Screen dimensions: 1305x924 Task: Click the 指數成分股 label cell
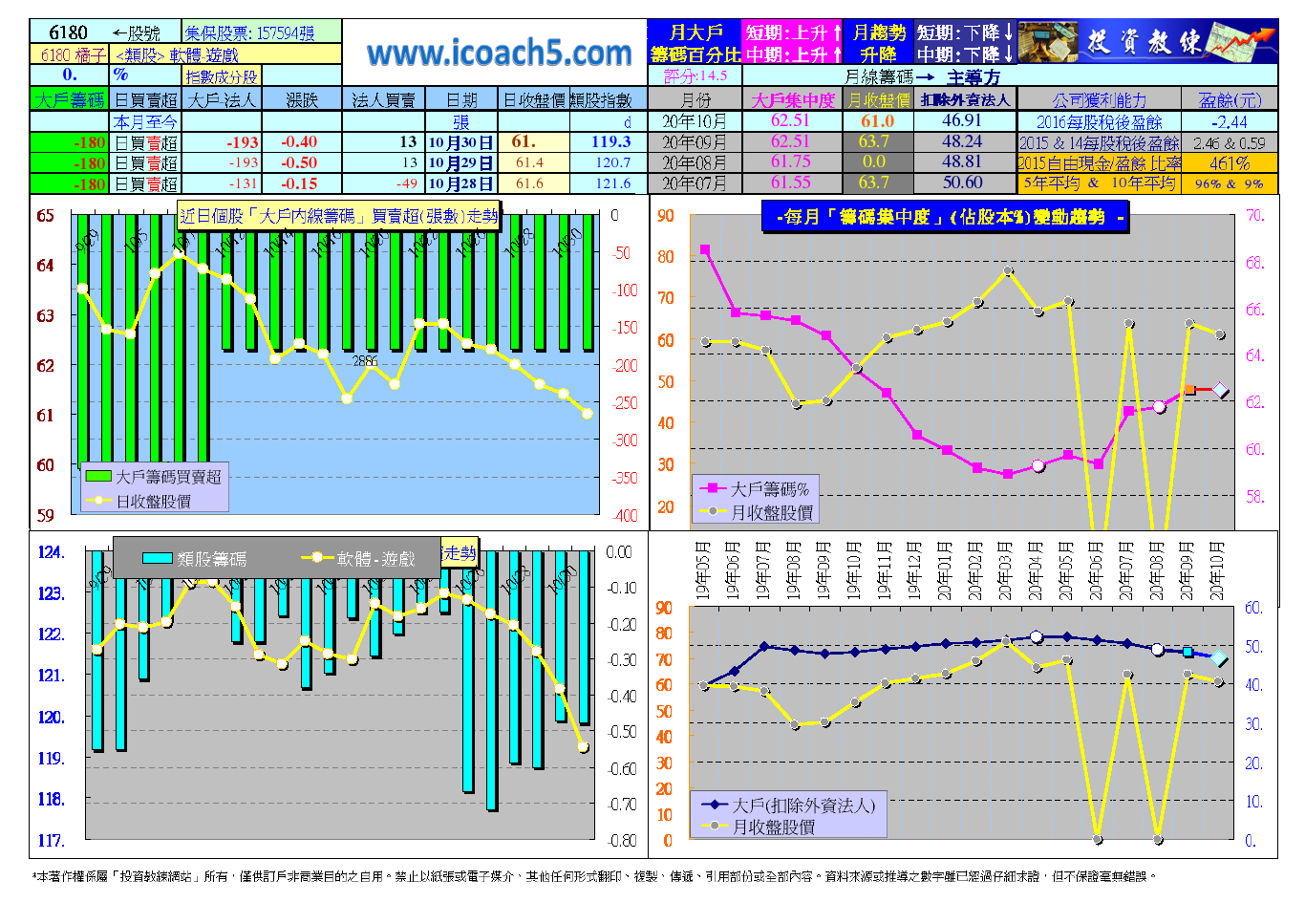[x=221, y=76]
